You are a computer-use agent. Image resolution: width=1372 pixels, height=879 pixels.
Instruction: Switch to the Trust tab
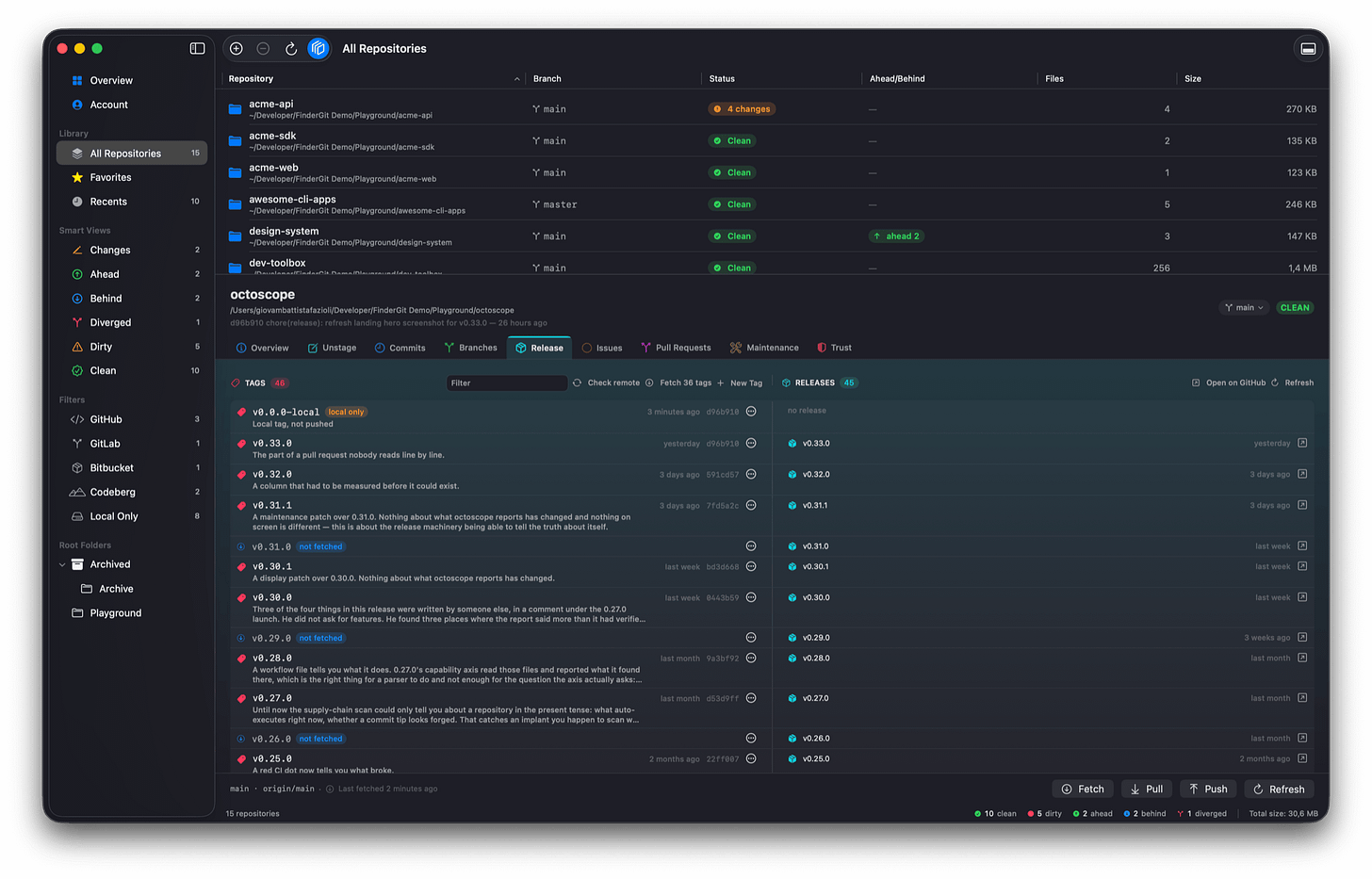(x=834, y=348)
